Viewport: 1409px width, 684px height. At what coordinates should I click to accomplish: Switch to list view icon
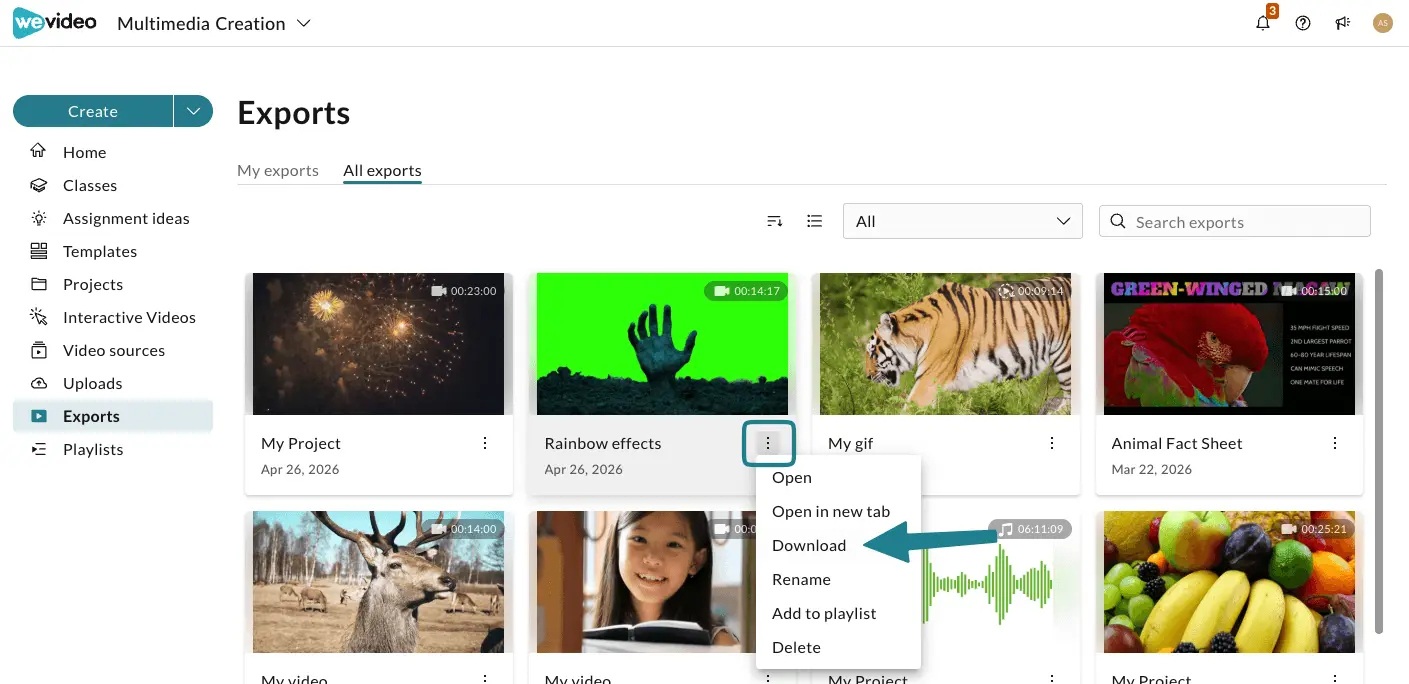815,221
